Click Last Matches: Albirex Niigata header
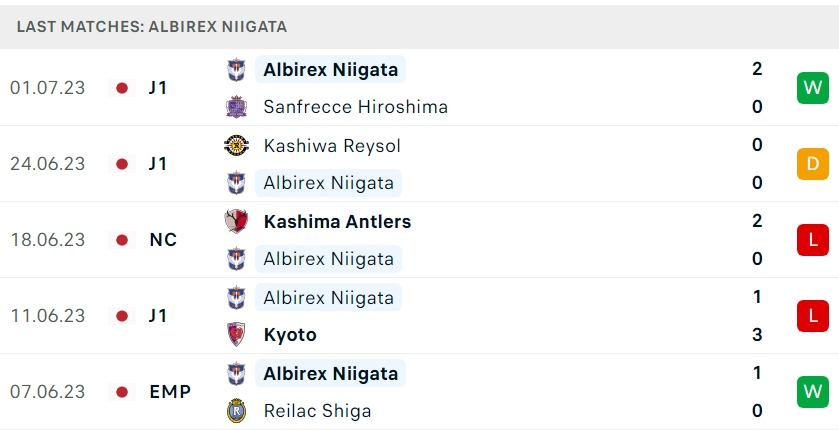 pos(151,27)
